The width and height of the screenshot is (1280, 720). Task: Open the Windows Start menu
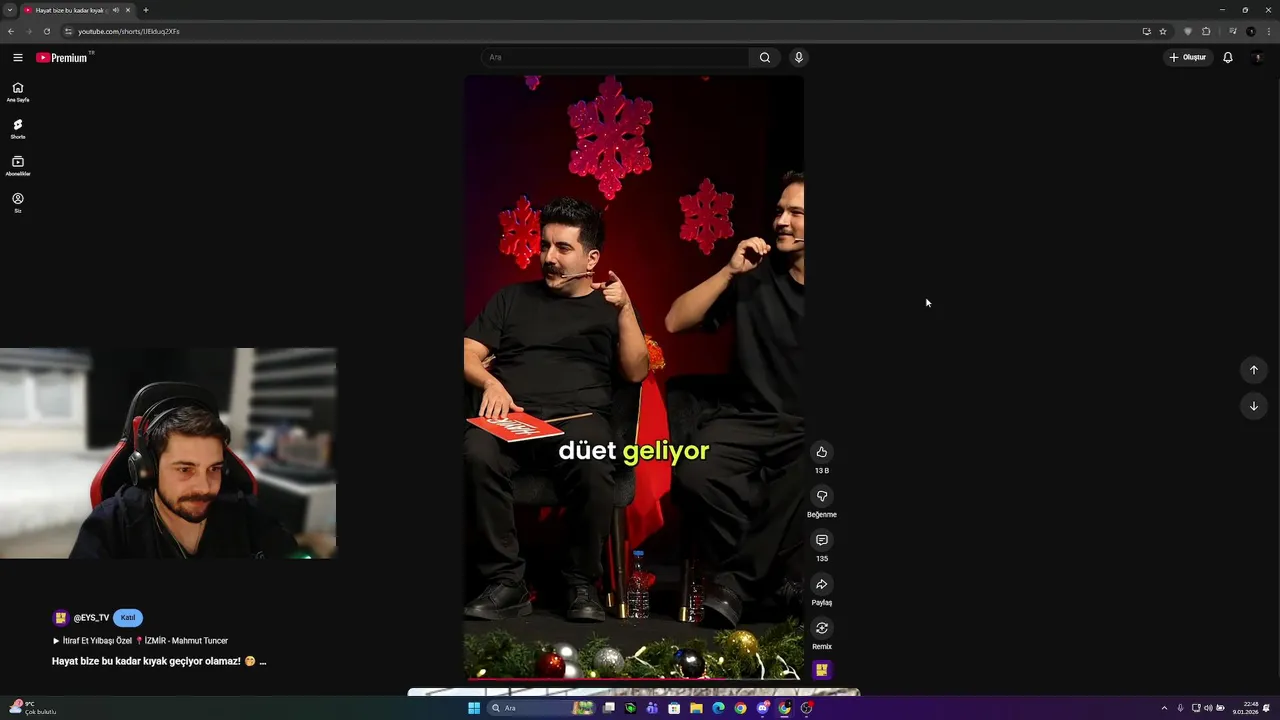point(474,708)
